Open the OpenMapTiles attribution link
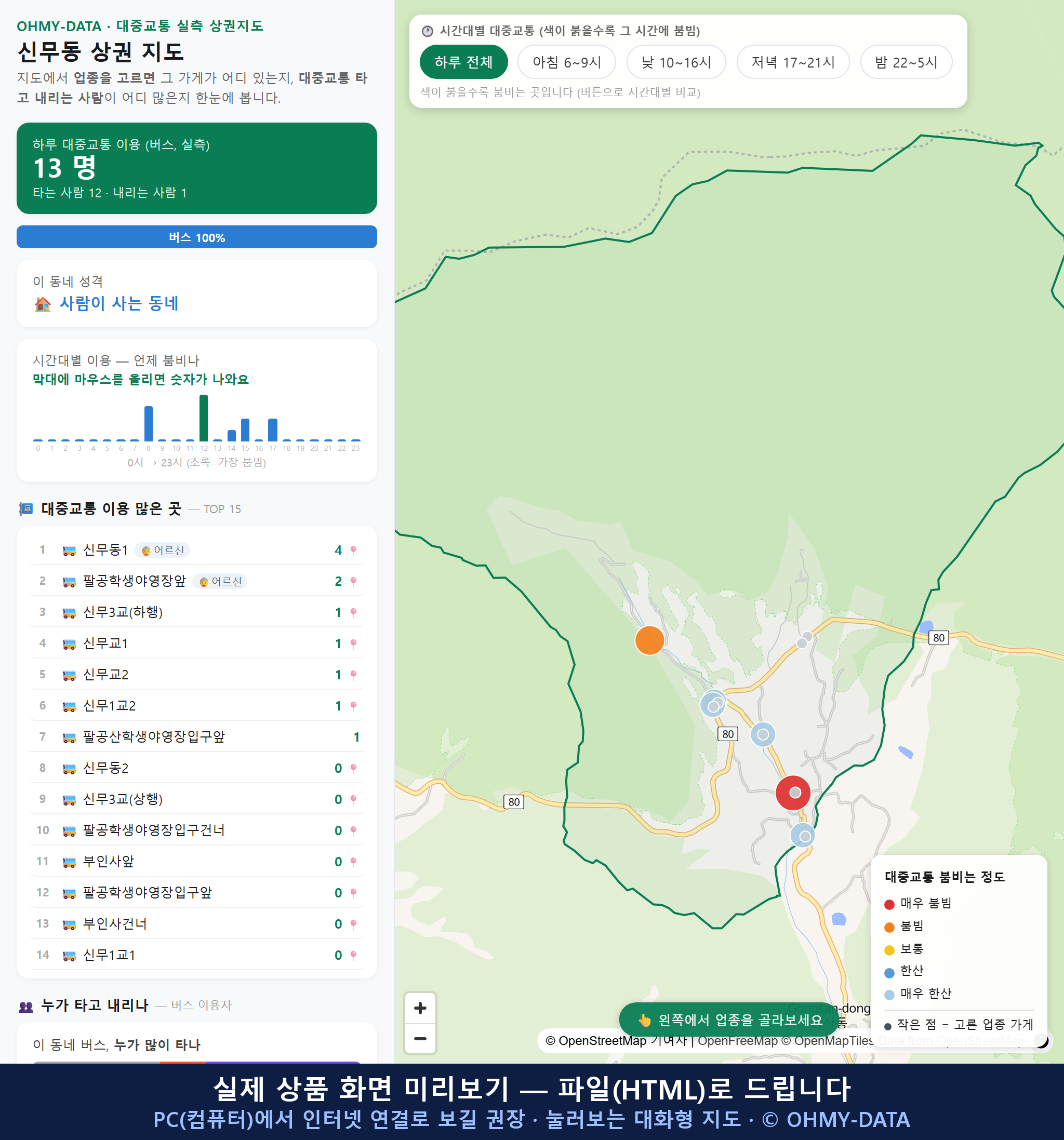 point(828,1041)
